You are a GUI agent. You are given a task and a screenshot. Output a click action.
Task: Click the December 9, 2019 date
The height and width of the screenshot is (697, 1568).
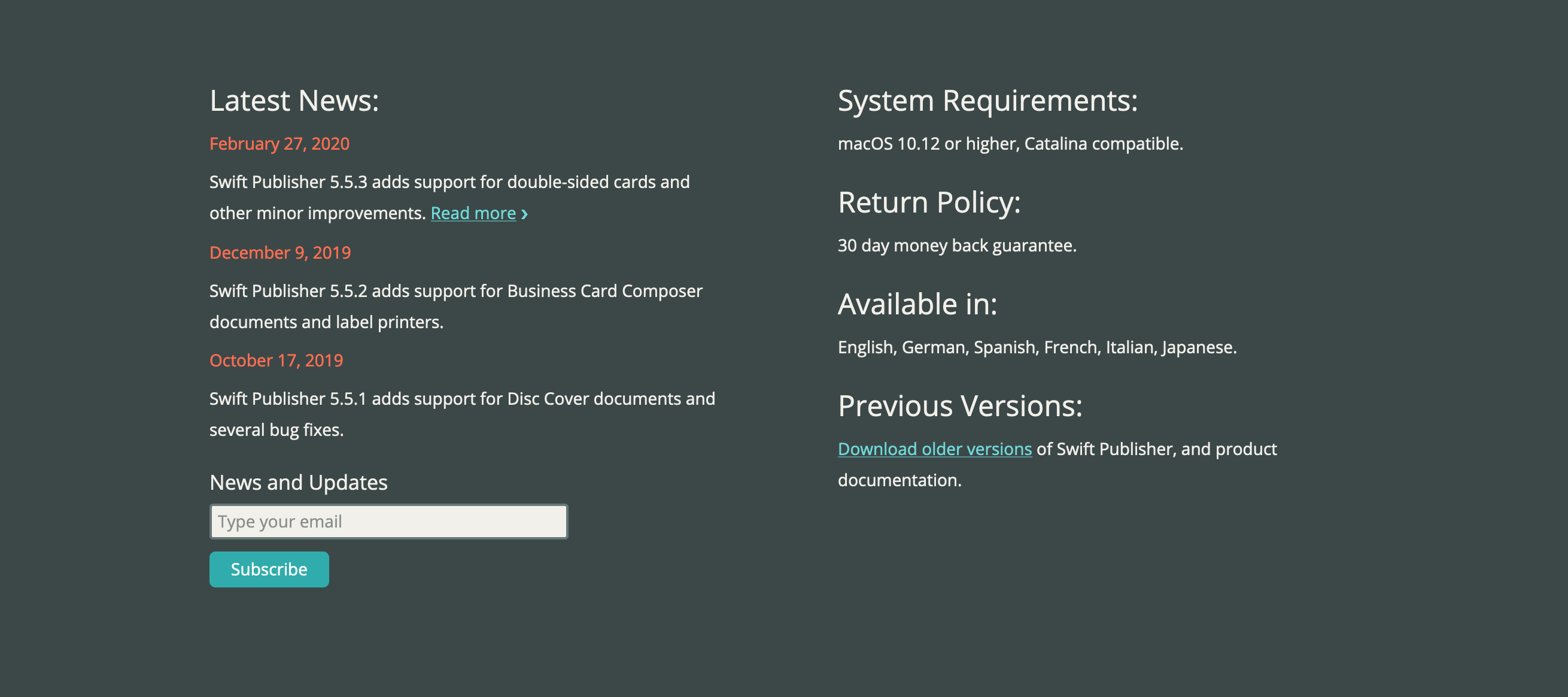tap(280, 253)
